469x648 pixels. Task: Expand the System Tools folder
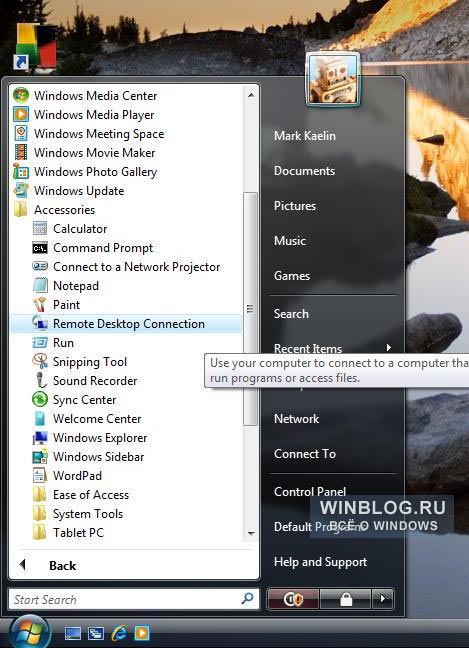click(78, 514)
